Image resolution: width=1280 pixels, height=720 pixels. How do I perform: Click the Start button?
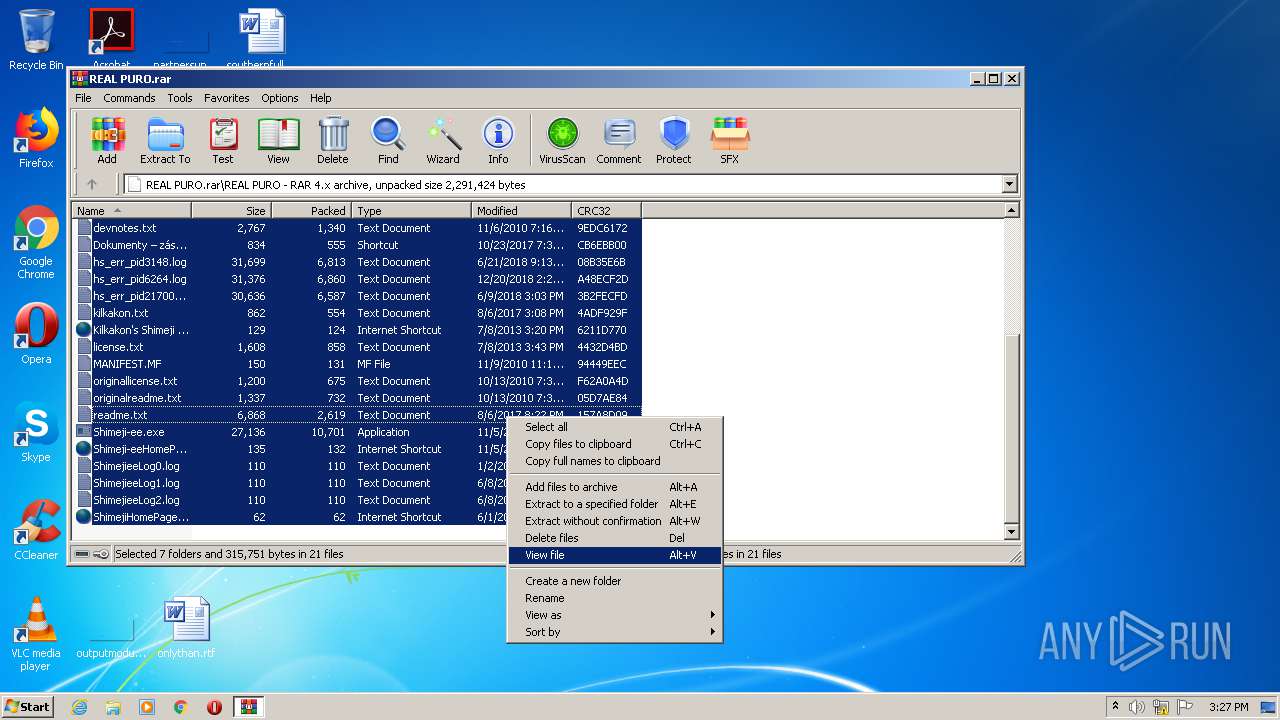pyautogui.click(x=28, y=707)
